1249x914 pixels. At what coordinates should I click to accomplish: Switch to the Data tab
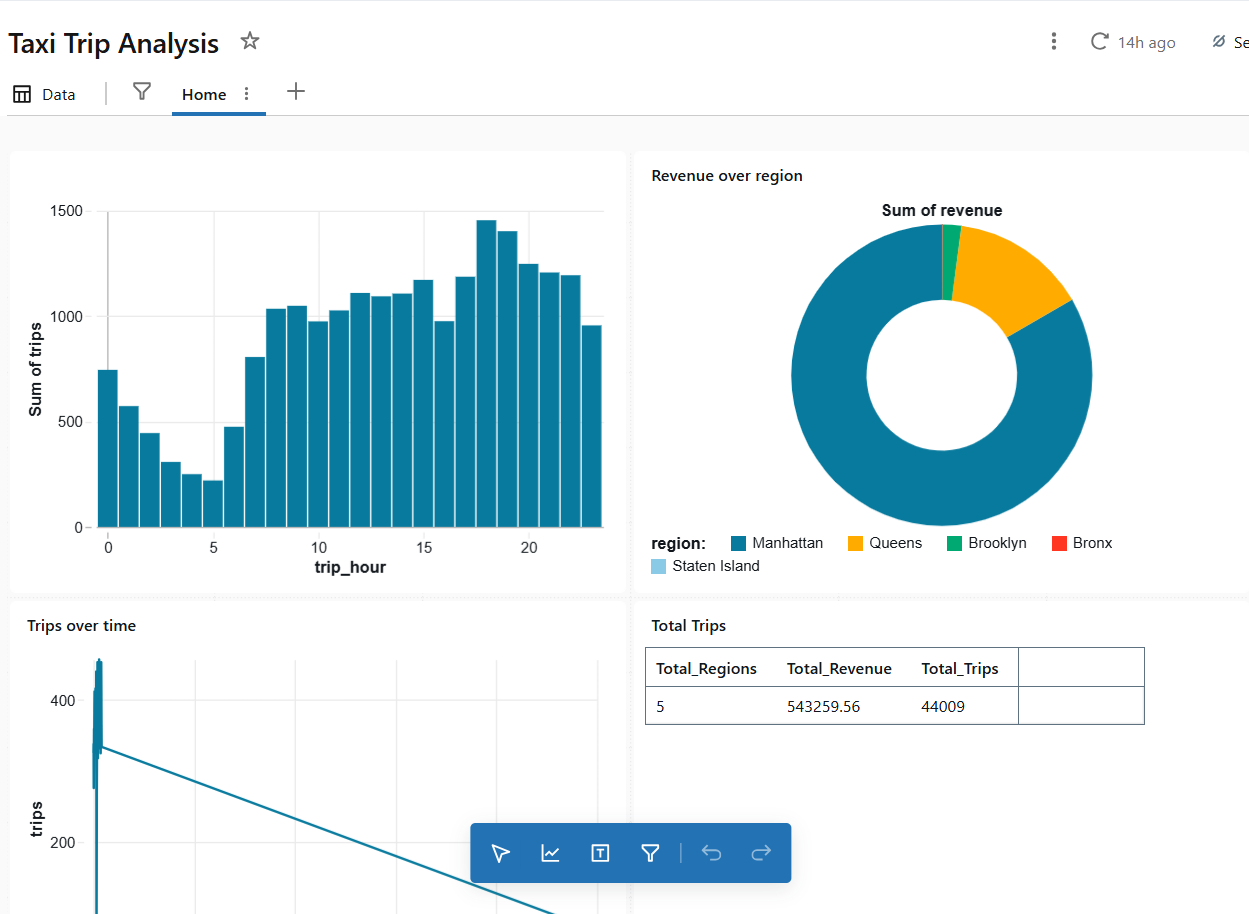(44, 93)
